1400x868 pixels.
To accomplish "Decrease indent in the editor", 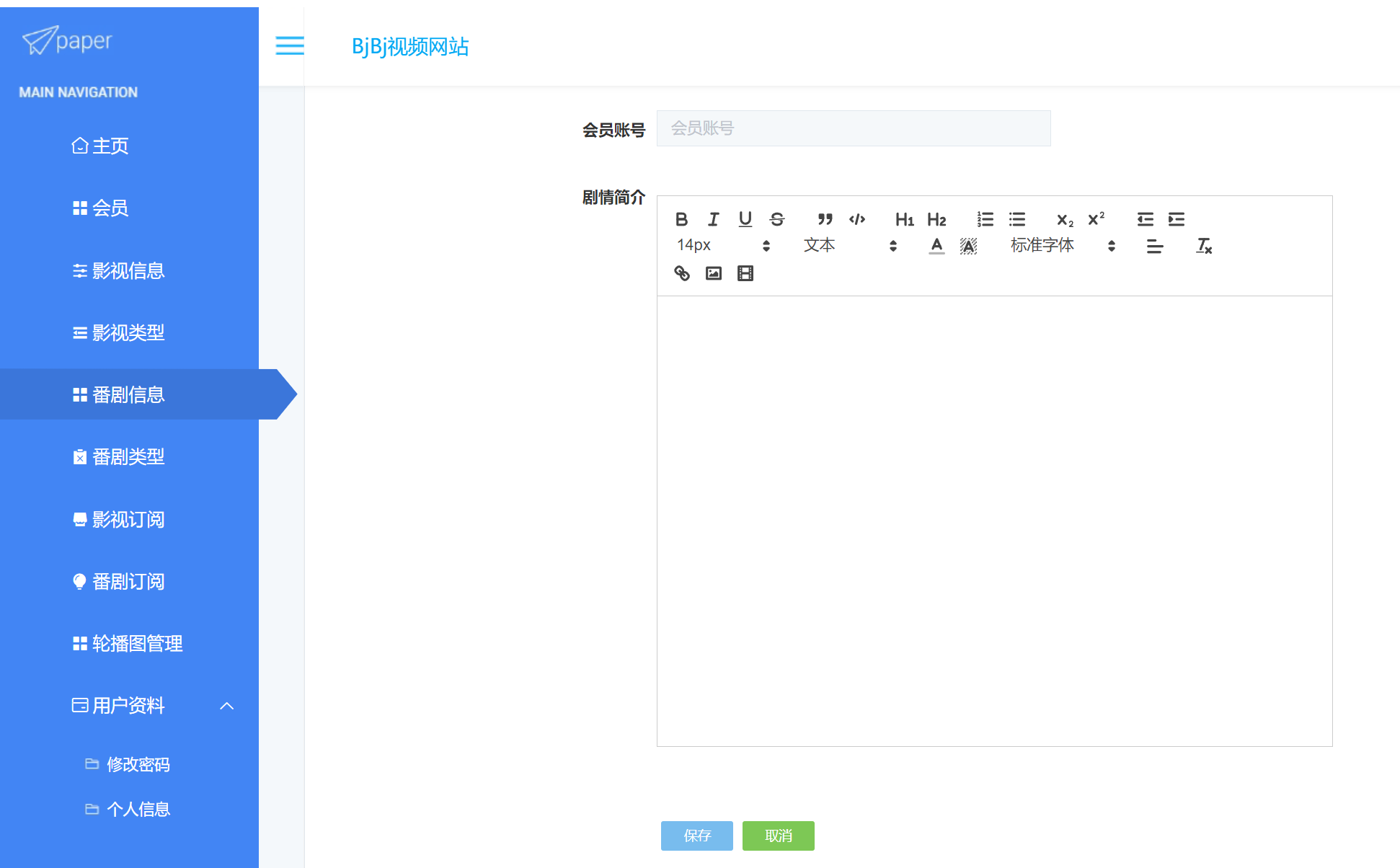I will (x=1145, y=219).
